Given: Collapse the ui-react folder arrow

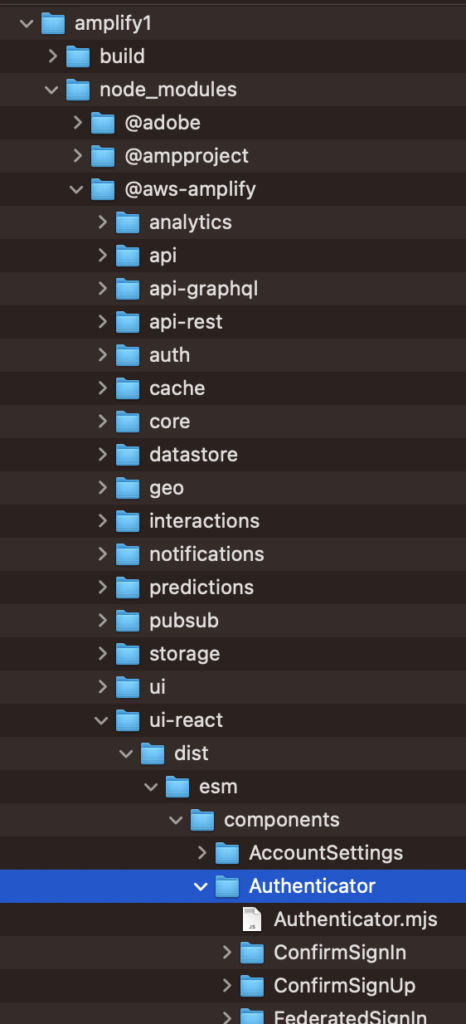Looking at the screenshot, I should (102, 720).
